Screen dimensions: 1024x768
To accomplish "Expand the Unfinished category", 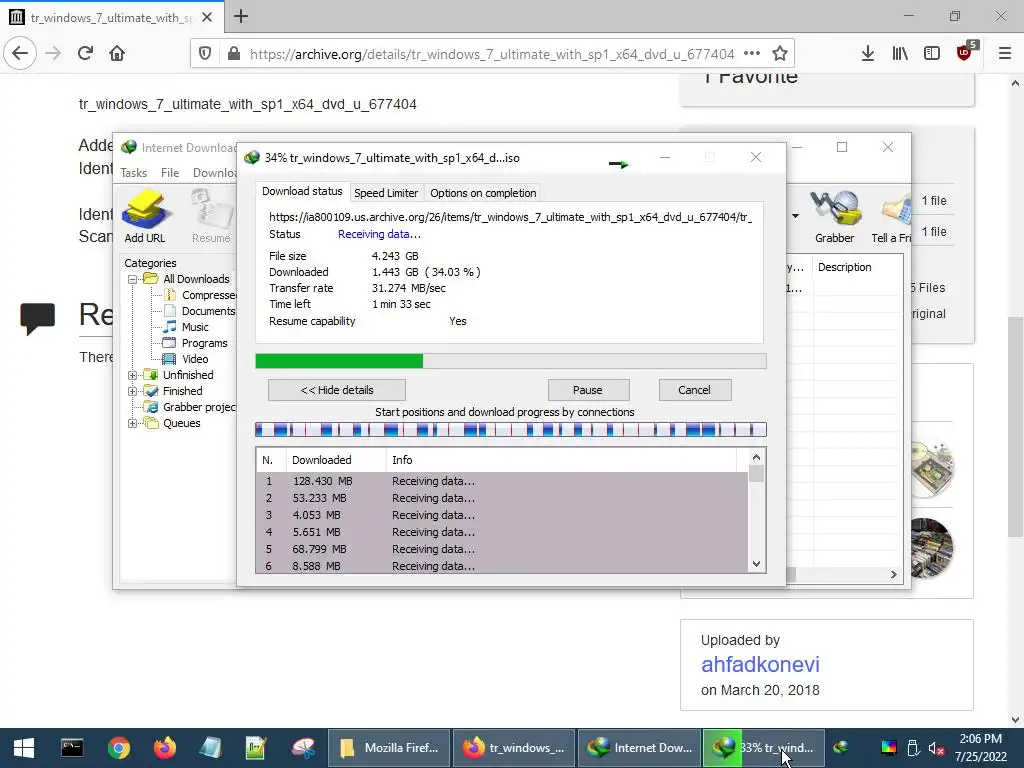I will click(x=133, y=376).
